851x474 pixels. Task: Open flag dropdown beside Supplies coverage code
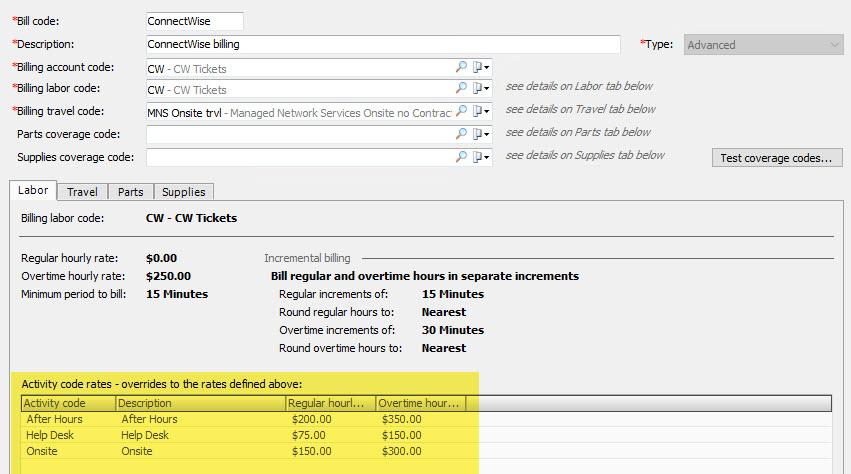pos(480,157)
